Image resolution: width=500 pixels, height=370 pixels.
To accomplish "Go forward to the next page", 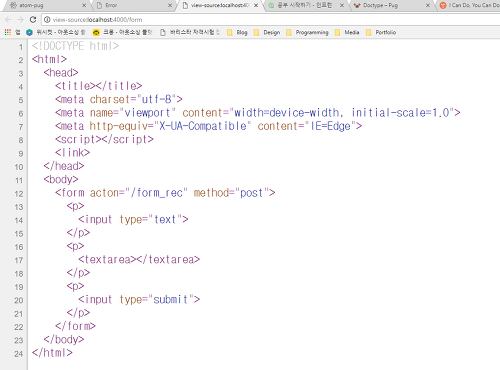I will 20,20.
